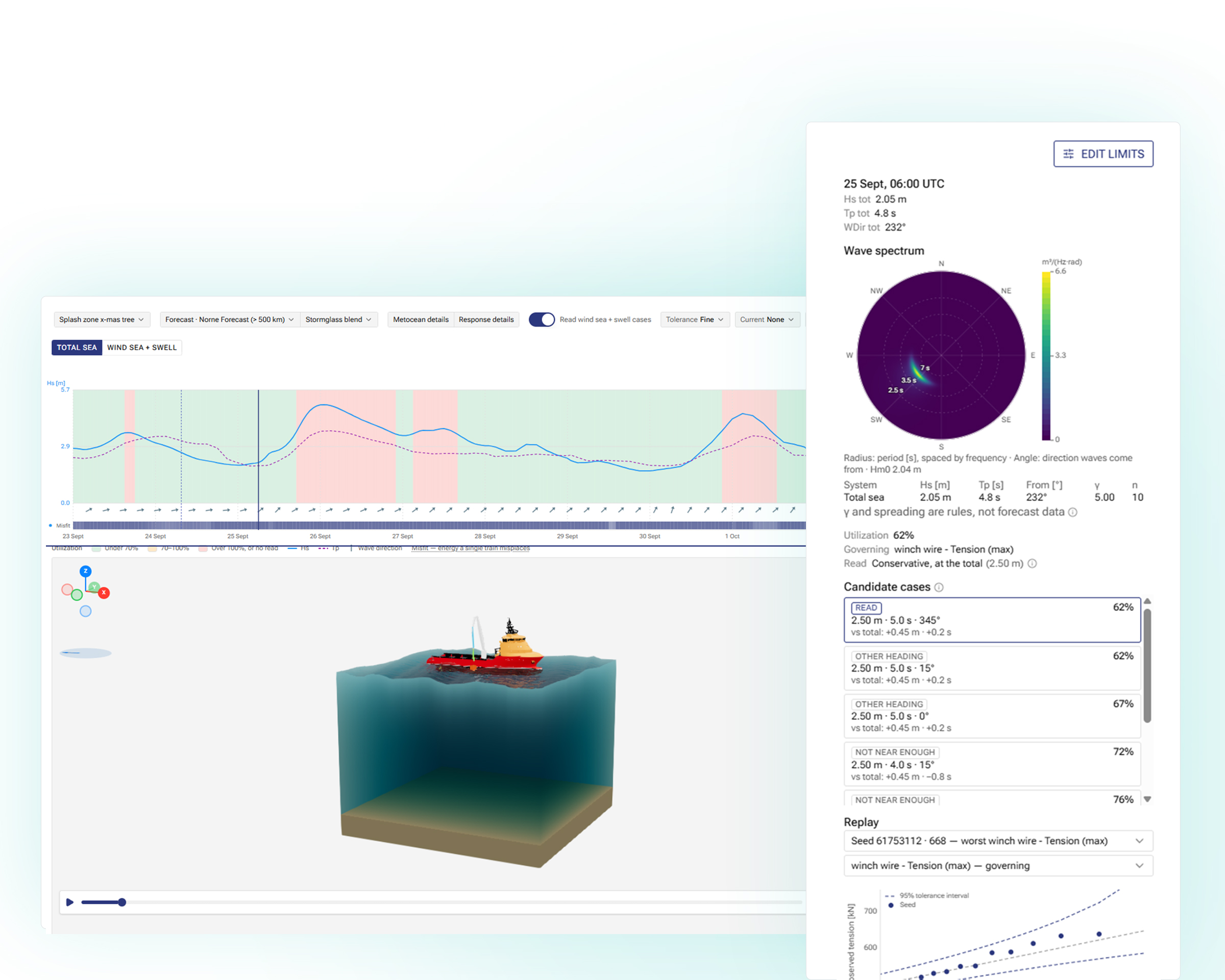The height and width of the screenshot is (980, 1225).
Task: Open the Current None dropdown
Action: coord(767,320)
